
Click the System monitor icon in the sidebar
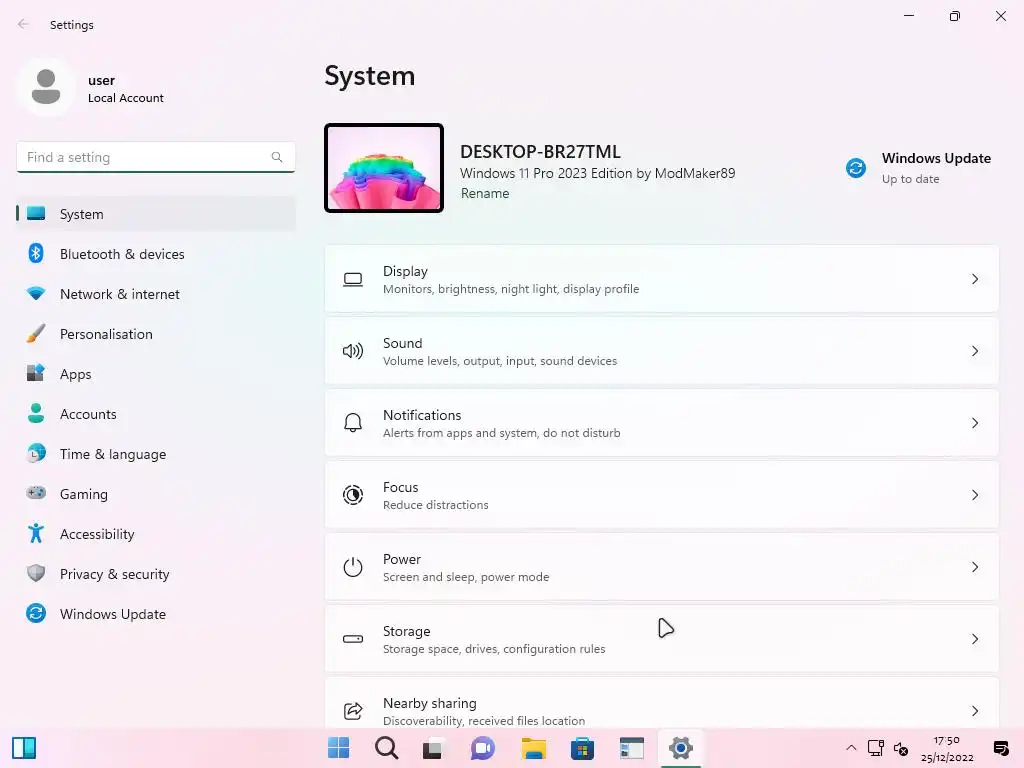coord(36,214)
